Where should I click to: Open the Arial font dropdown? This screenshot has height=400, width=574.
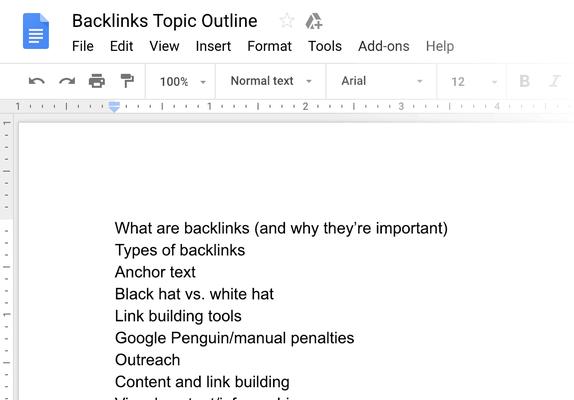tap(382, 81)
